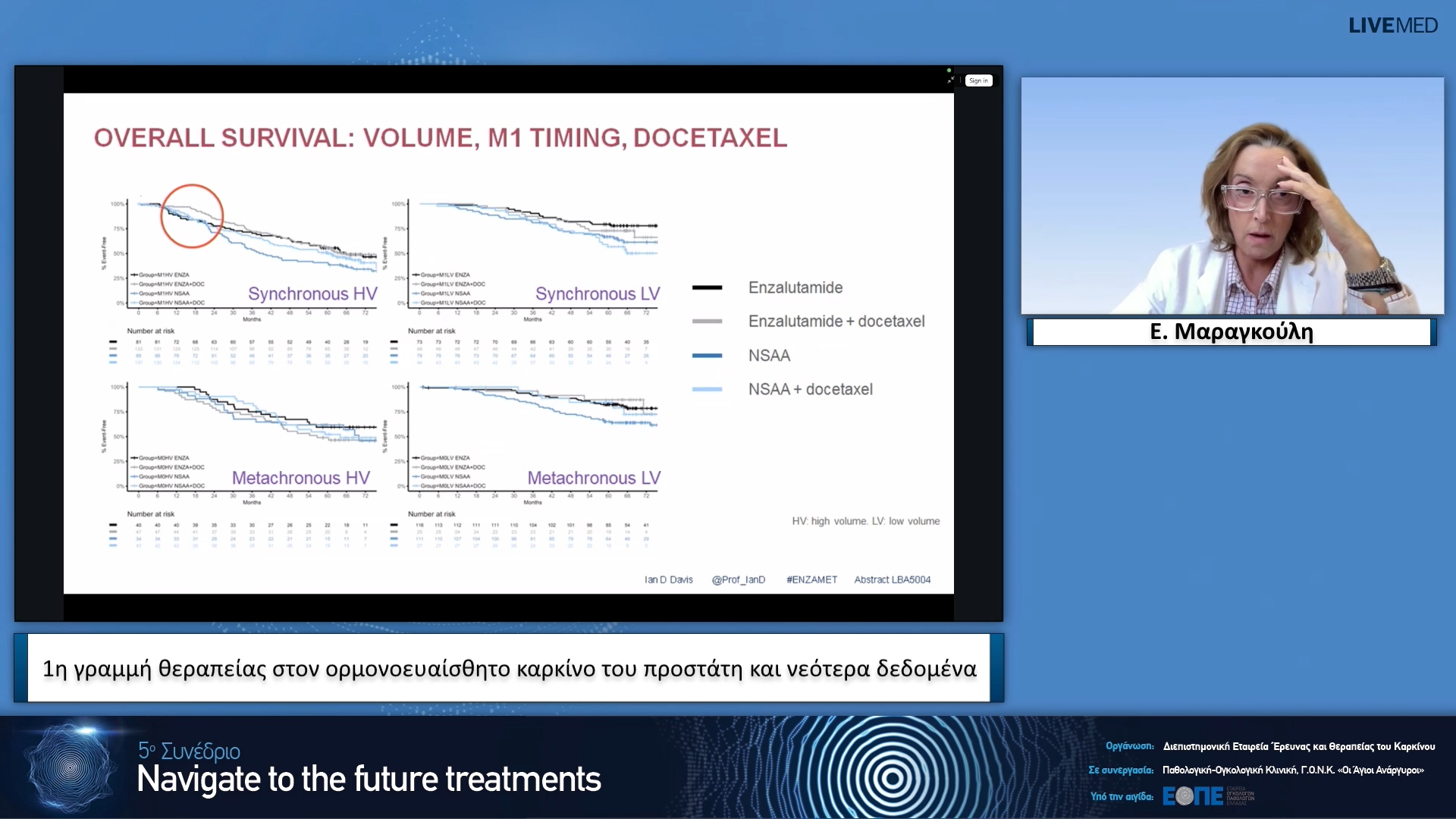Click the Navigate to the future treatments title

tap(369, 780)
